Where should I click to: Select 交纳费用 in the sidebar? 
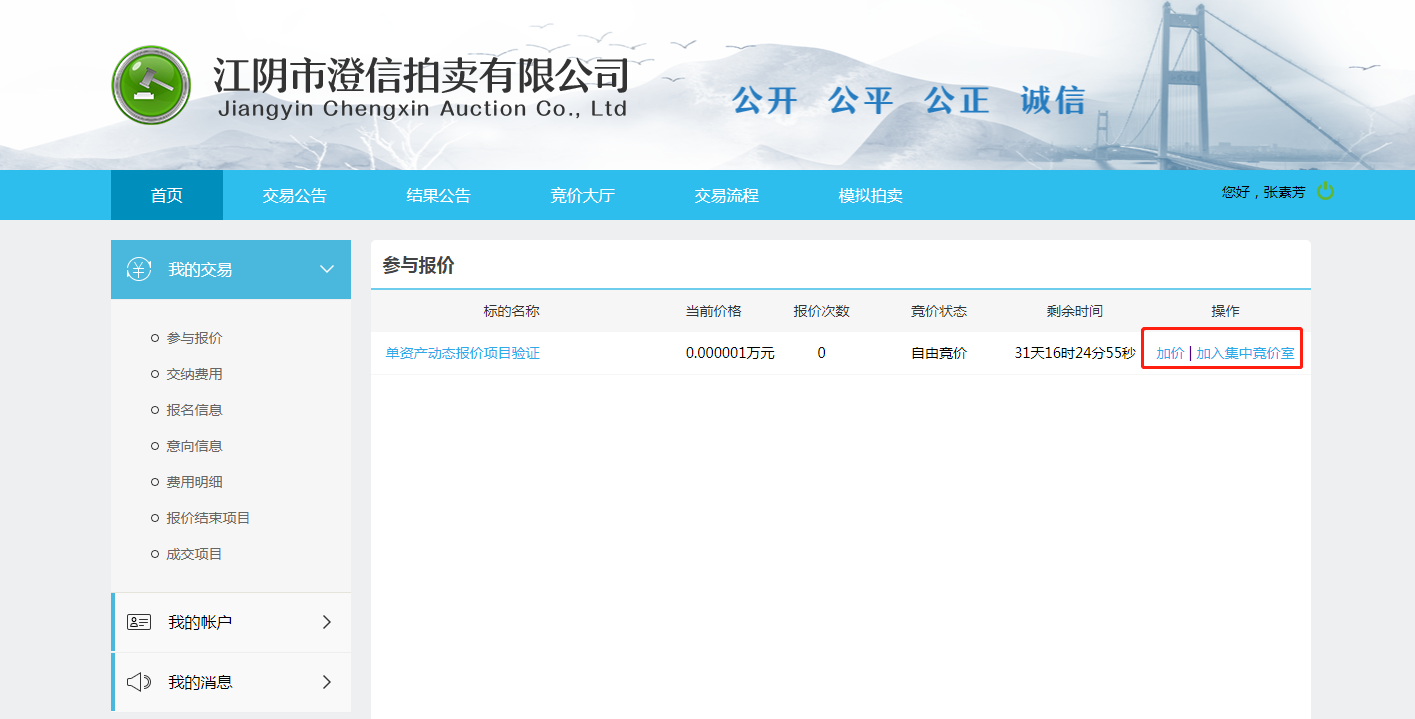coord(194,374)
